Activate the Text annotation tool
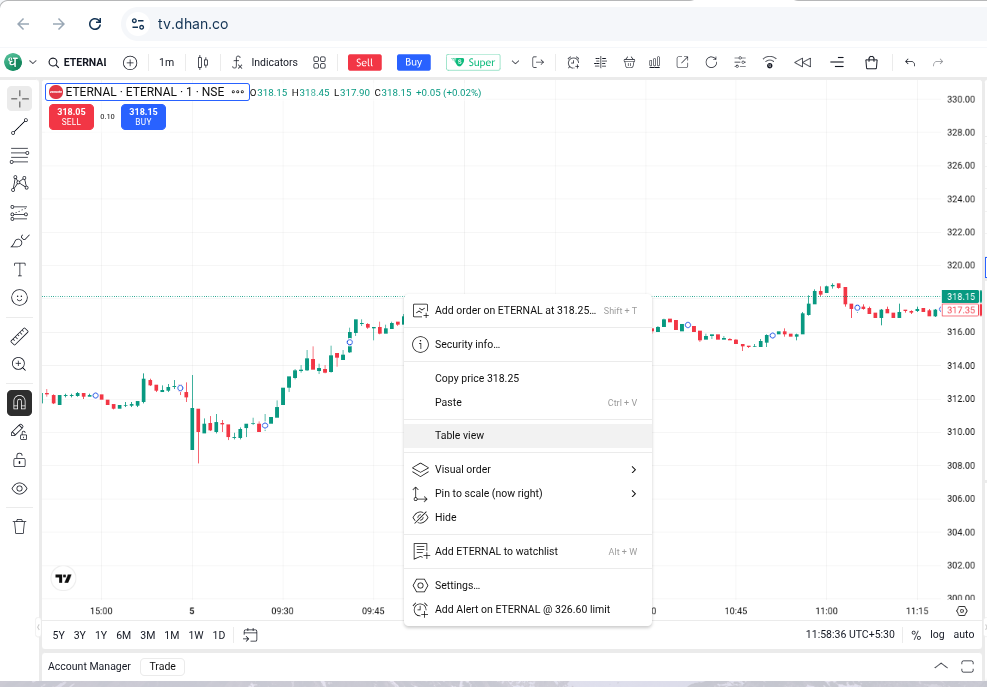Viewport: 987px width, 687px height. click(20, 270)
